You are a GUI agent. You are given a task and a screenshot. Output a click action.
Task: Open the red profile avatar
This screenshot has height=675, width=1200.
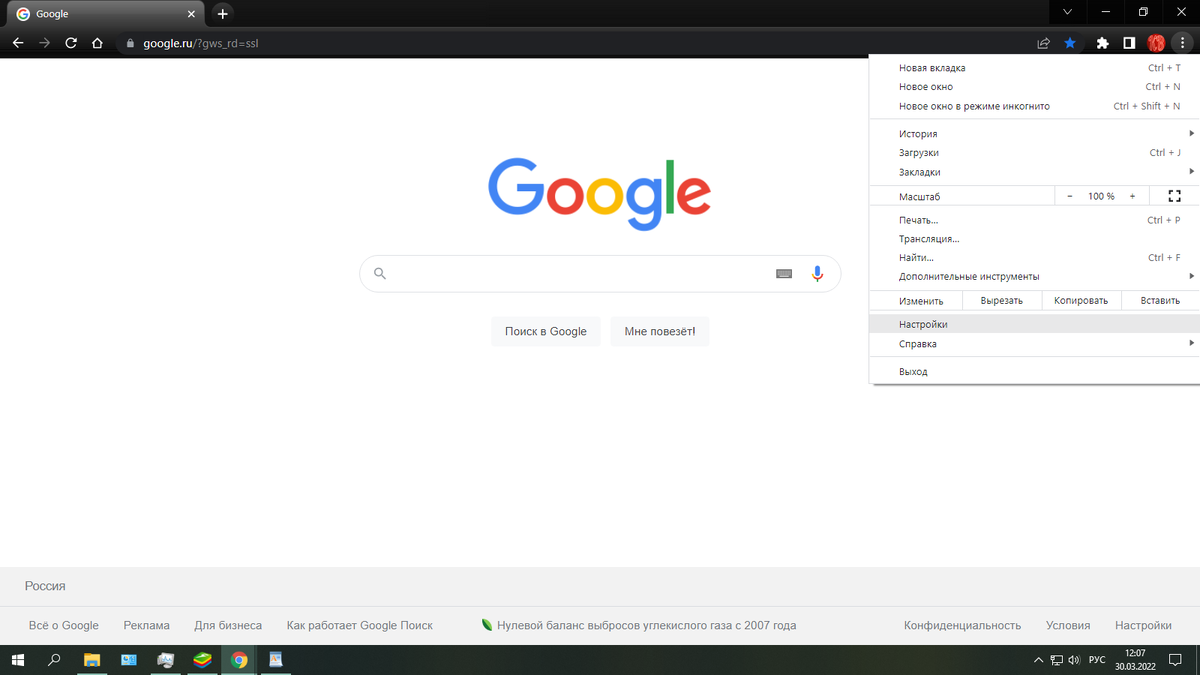[1156, 43]
